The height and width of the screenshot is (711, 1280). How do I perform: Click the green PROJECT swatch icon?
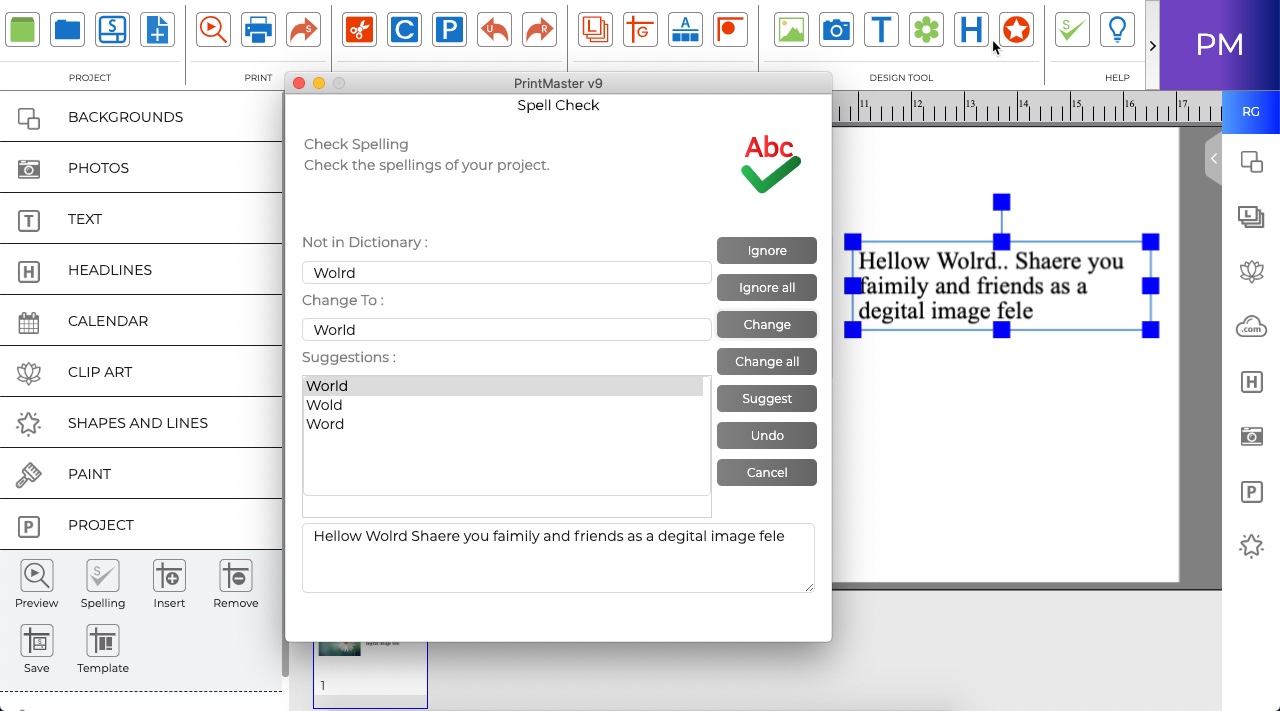point(22,29)
